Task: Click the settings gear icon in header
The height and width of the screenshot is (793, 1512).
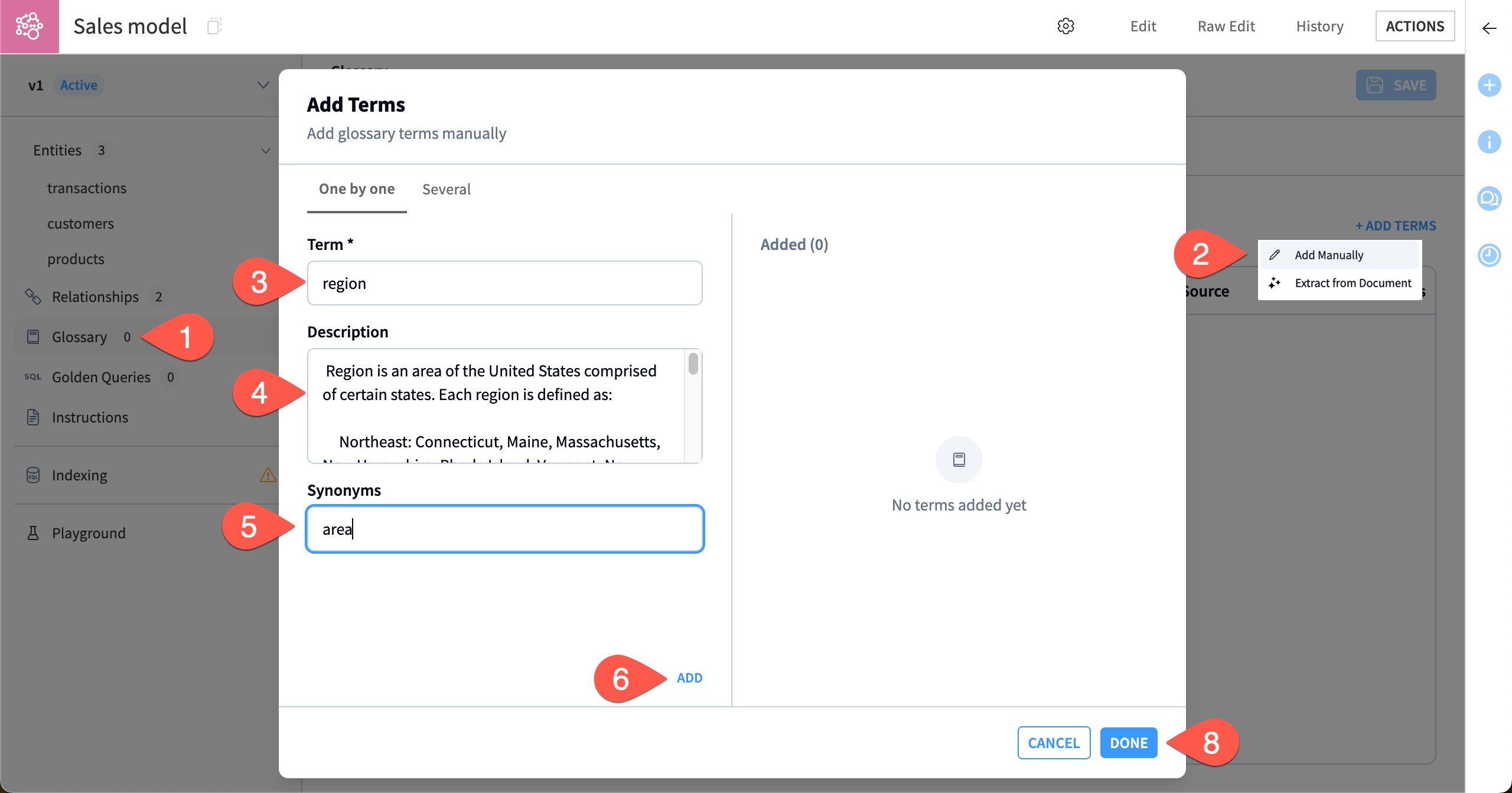Action: pos(1065,26)
